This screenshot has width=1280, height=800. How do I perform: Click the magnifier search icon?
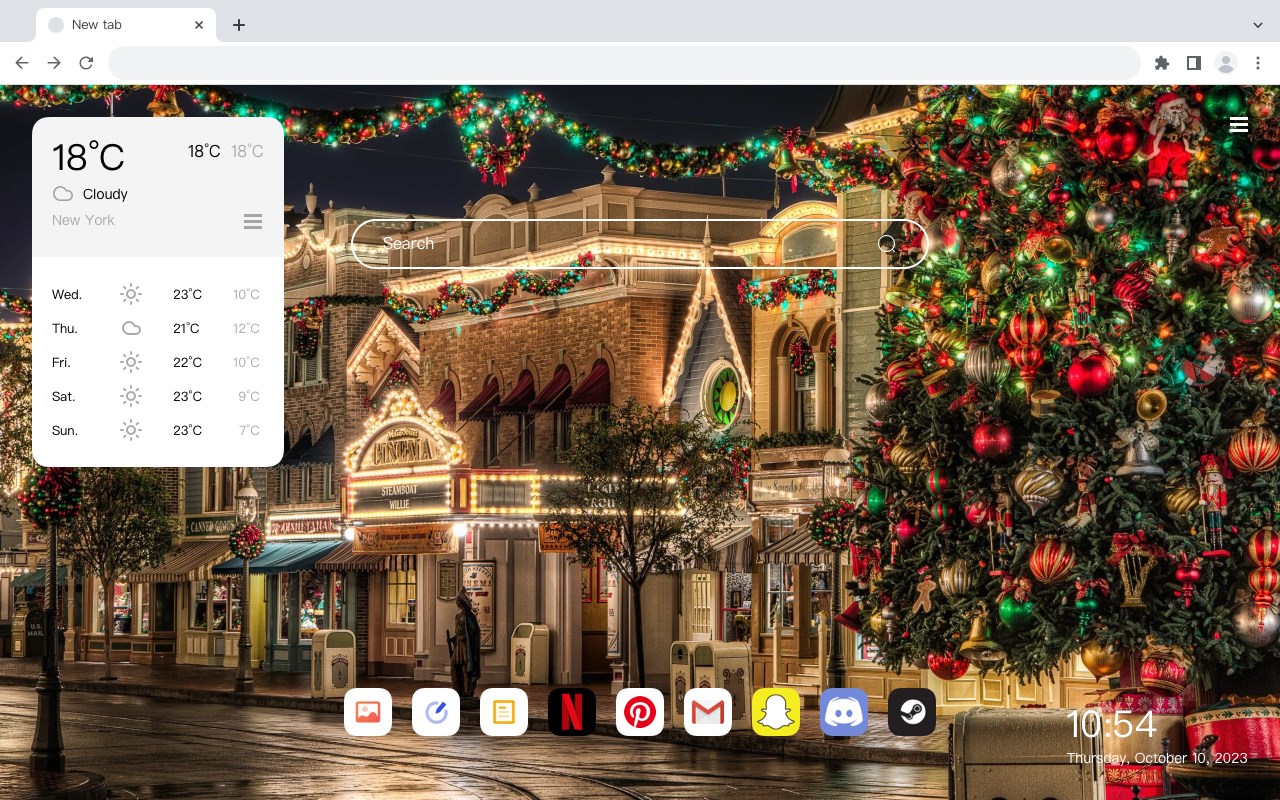(887, 244)
